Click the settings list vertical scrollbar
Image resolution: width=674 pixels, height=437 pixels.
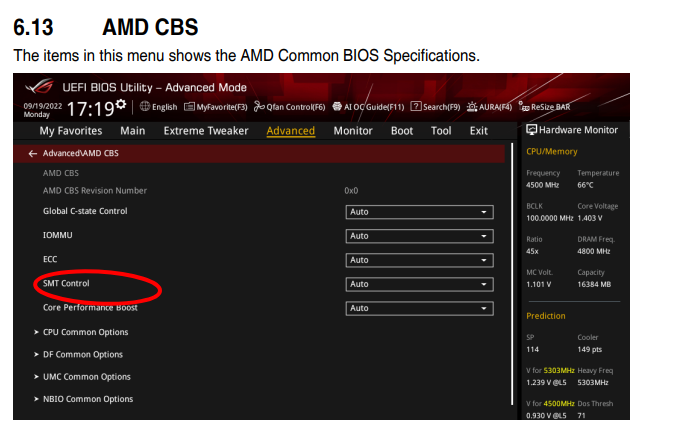(512, 274)
